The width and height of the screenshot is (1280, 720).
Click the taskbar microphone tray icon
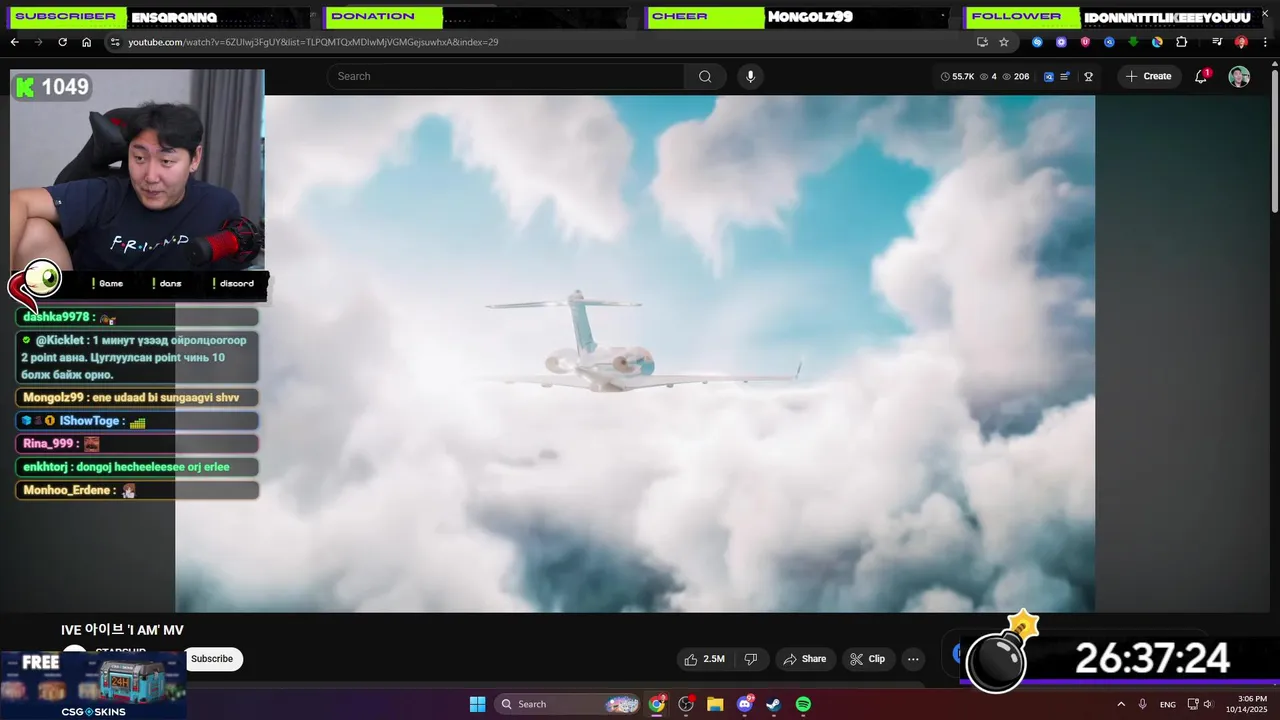pyautogui.click(x=1142, y=704)
